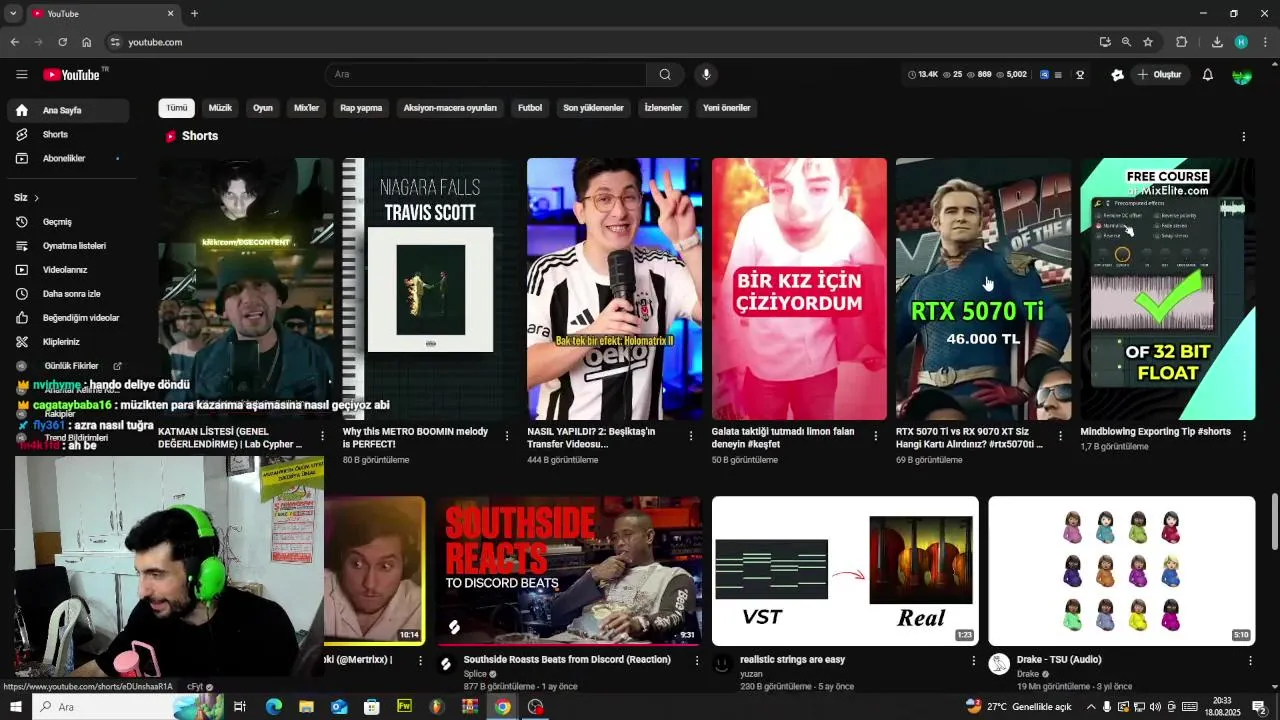Open Southside Roasts Beats video title
The width and height of the screenshot is (1280, 720).
(x=567, y=660)
